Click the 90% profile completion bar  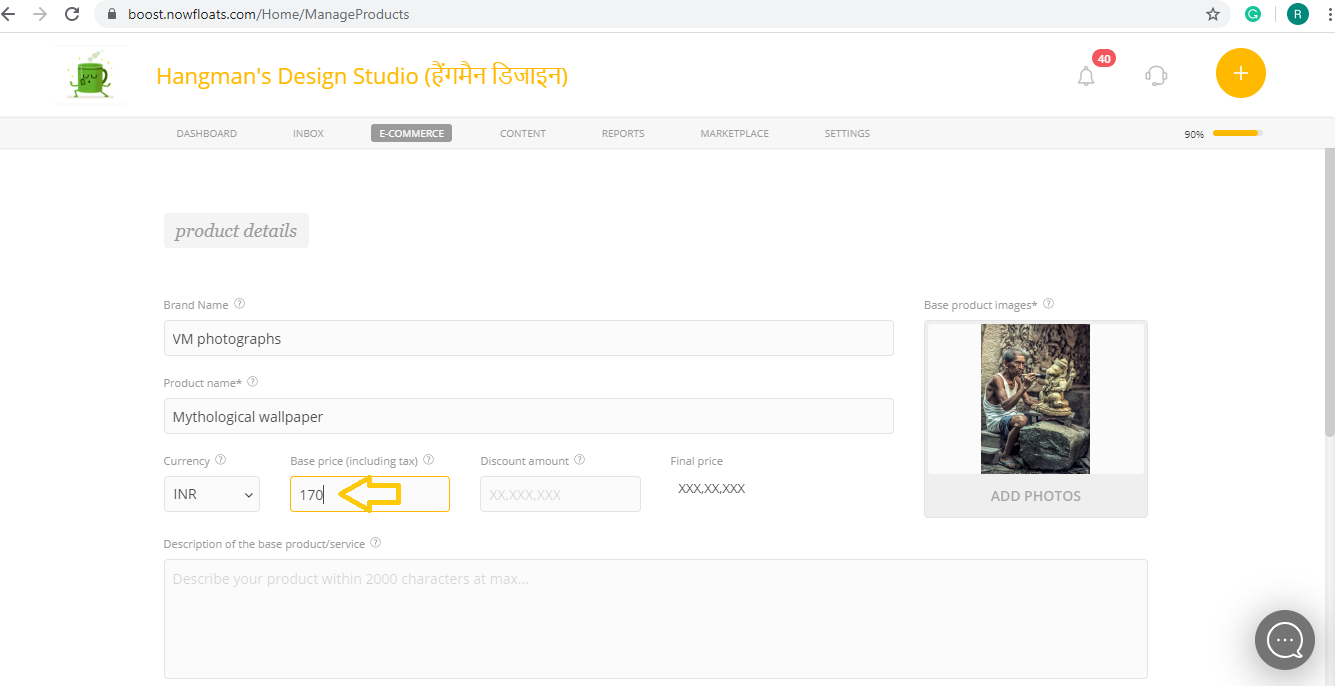[x=1237, y=133]
